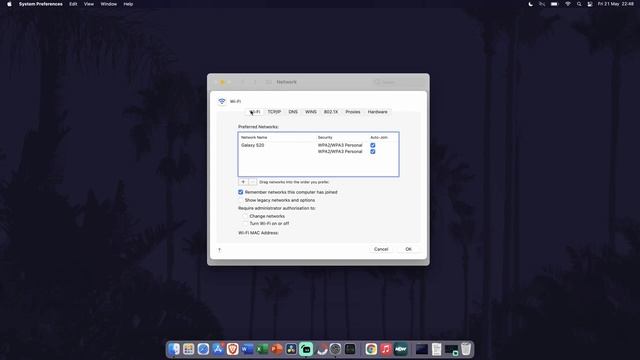Select the Wi-Fi tab
640x360 pixels.
click(x=255, y=112)
